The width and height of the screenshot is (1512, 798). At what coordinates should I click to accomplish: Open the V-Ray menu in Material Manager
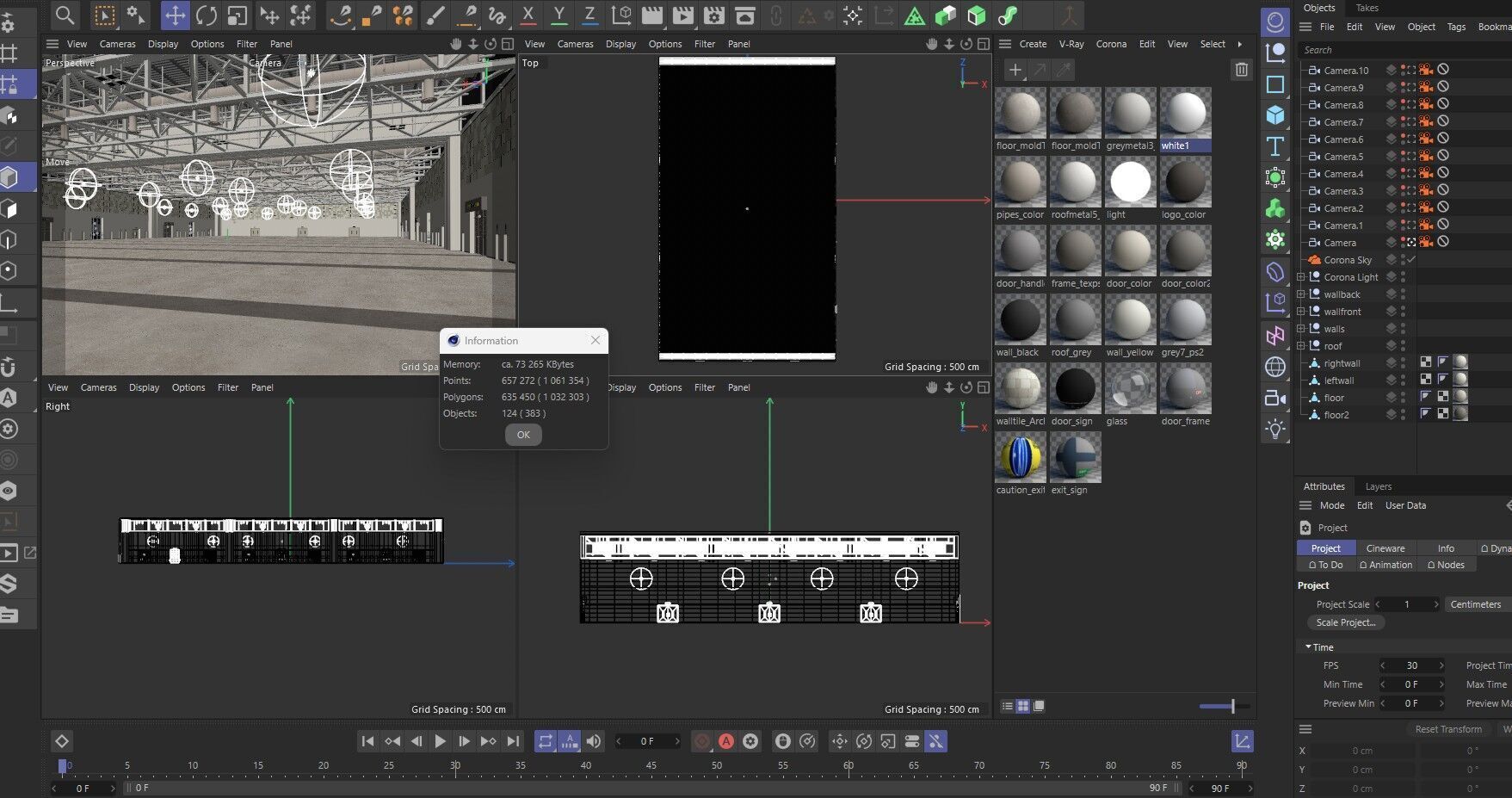pos(1071,44)
